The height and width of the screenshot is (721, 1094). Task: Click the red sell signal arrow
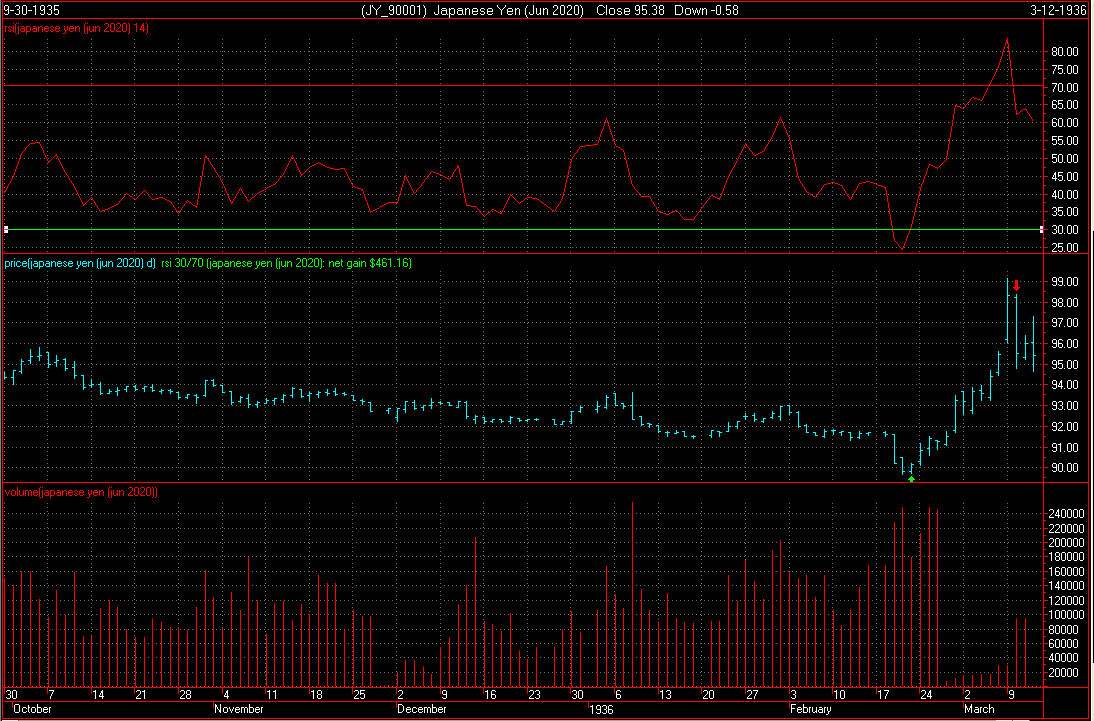(1016, 285)
